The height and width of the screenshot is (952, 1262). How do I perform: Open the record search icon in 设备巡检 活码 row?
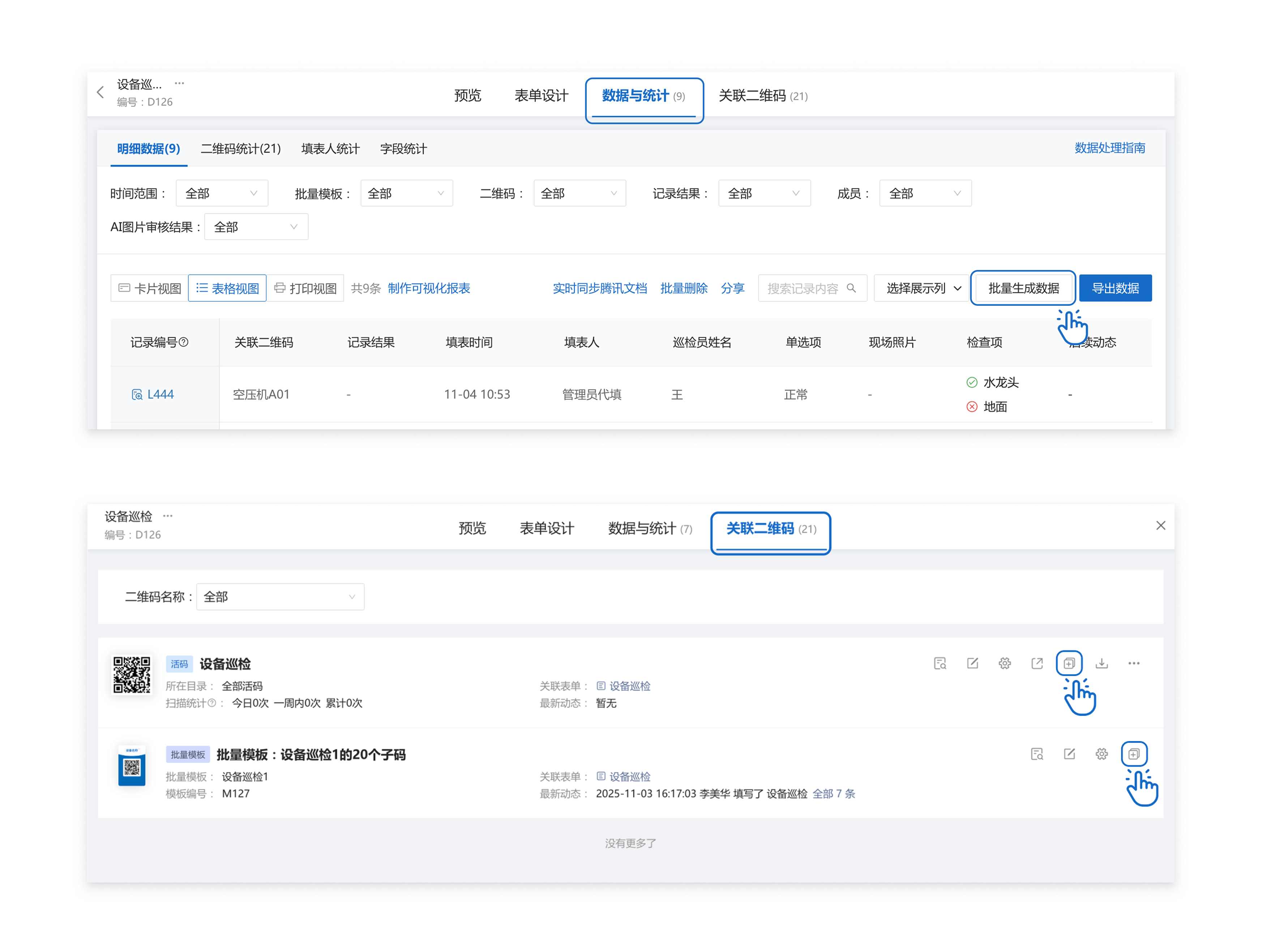click(940, 663)
